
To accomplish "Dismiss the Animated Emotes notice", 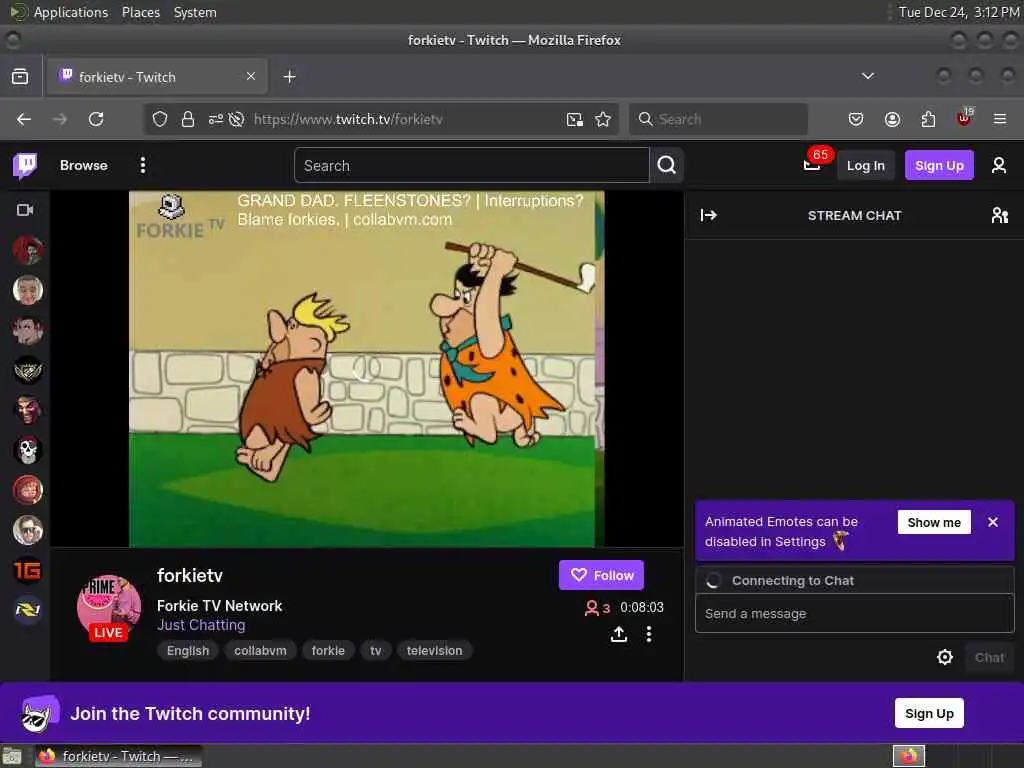I will pos(993,522).
